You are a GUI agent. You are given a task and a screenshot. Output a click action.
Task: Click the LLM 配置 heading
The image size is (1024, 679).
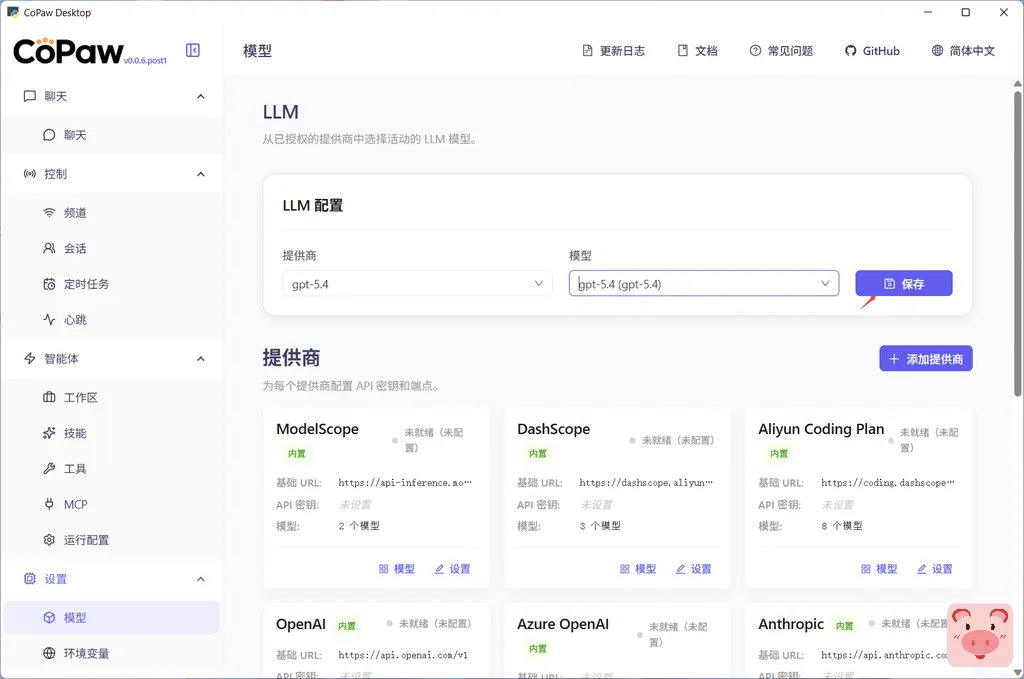313,206
